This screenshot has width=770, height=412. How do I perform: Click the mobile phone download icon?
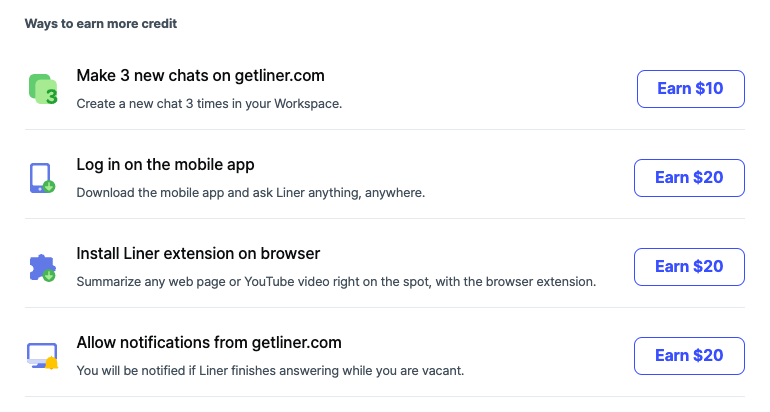[x=41, y=178]
